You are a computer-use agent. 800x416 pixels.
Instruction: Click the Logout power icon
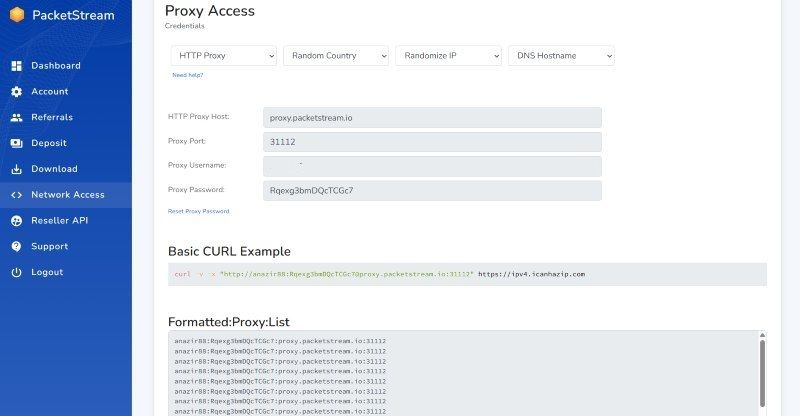pos(16,273)
